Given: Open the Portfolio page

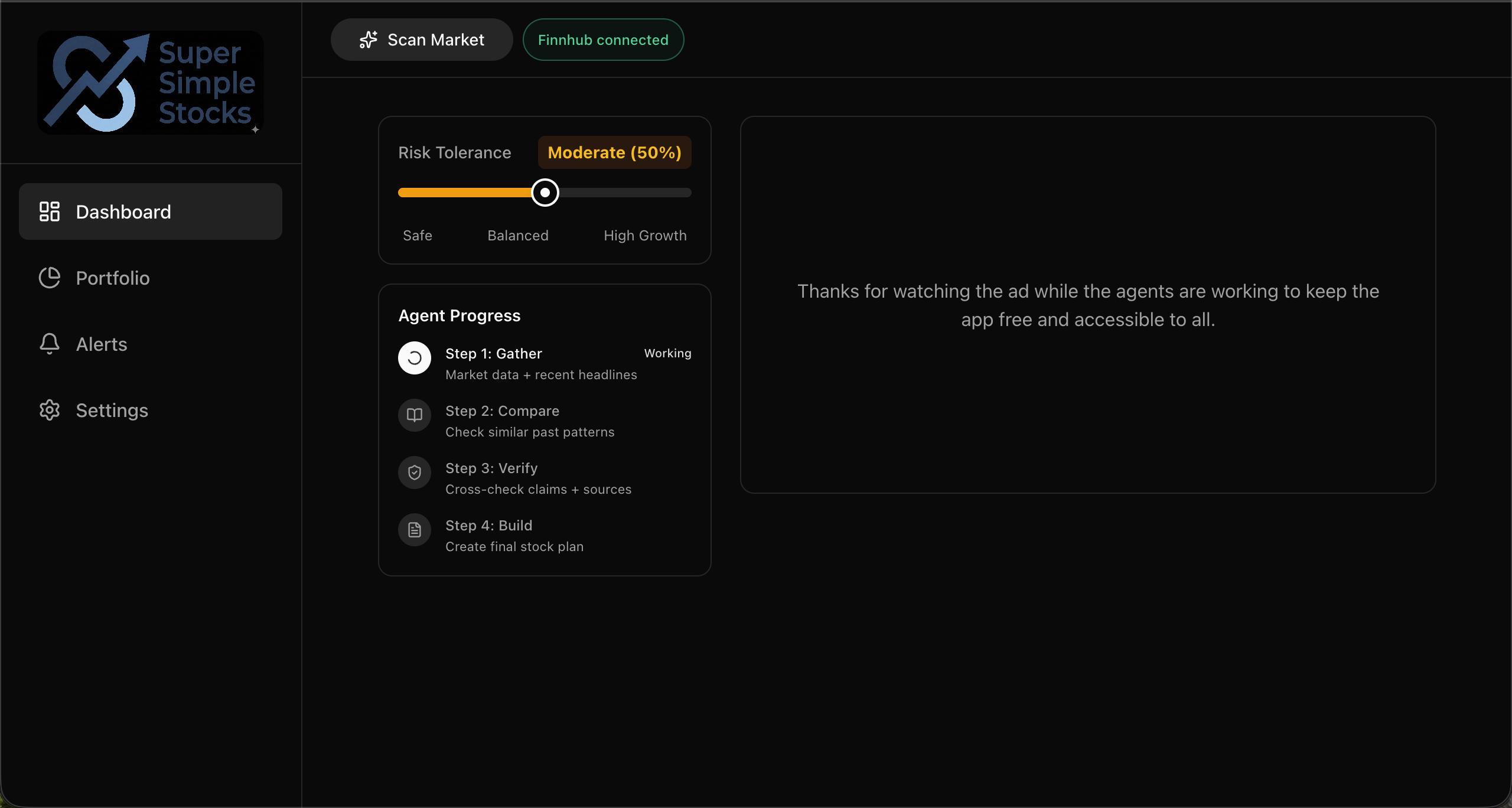Looking at the screenshot, I should (x=112, y=278).
